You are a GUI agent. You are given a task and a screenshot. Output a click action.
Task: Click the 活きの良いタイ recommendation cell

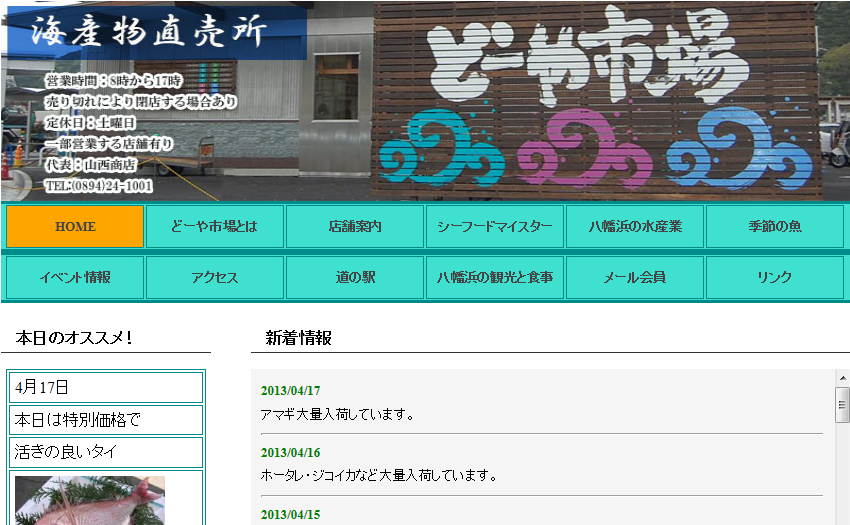tap(105, 452)
